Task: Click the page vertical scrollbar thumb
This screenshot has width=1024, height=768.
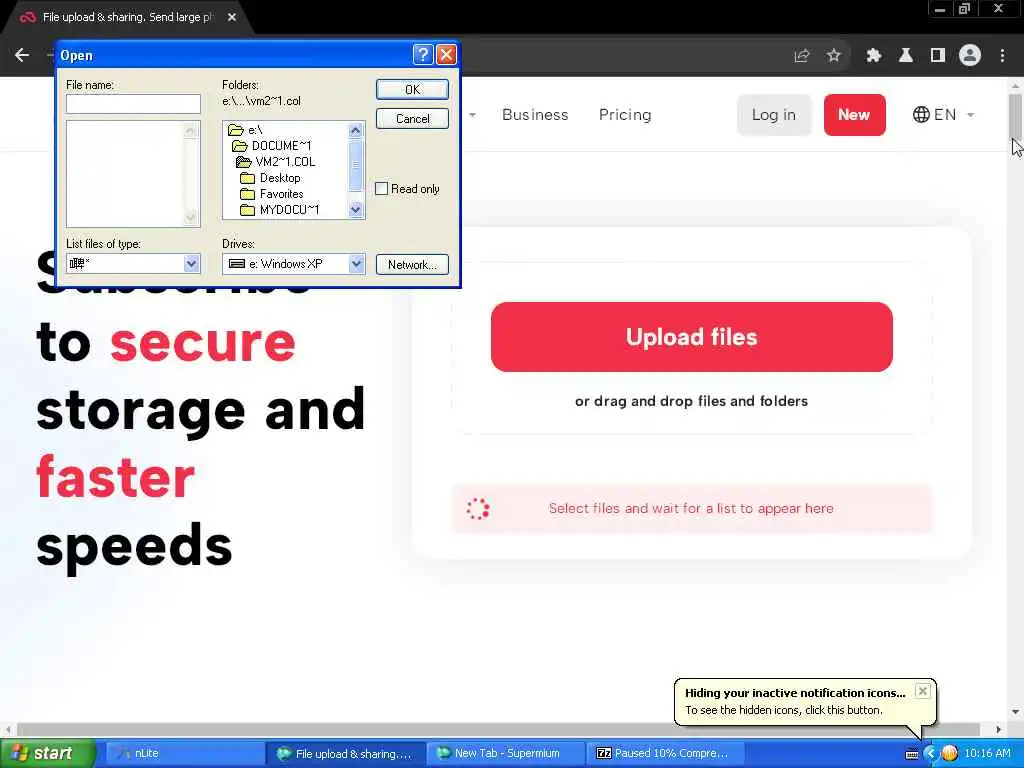Action: (x=1016, y=116)
